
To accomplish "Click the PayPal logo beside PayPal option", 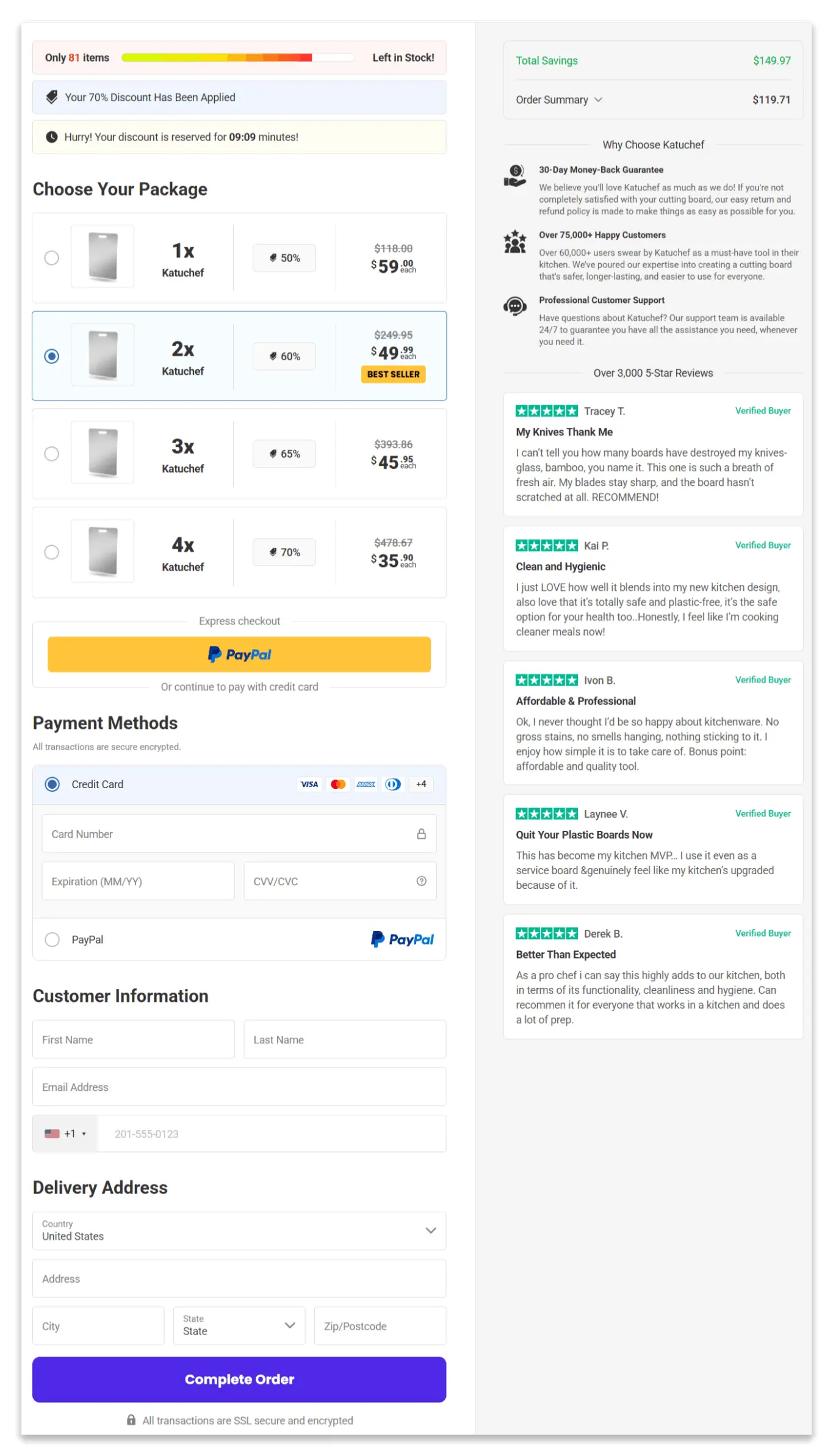I will point(402,939).
